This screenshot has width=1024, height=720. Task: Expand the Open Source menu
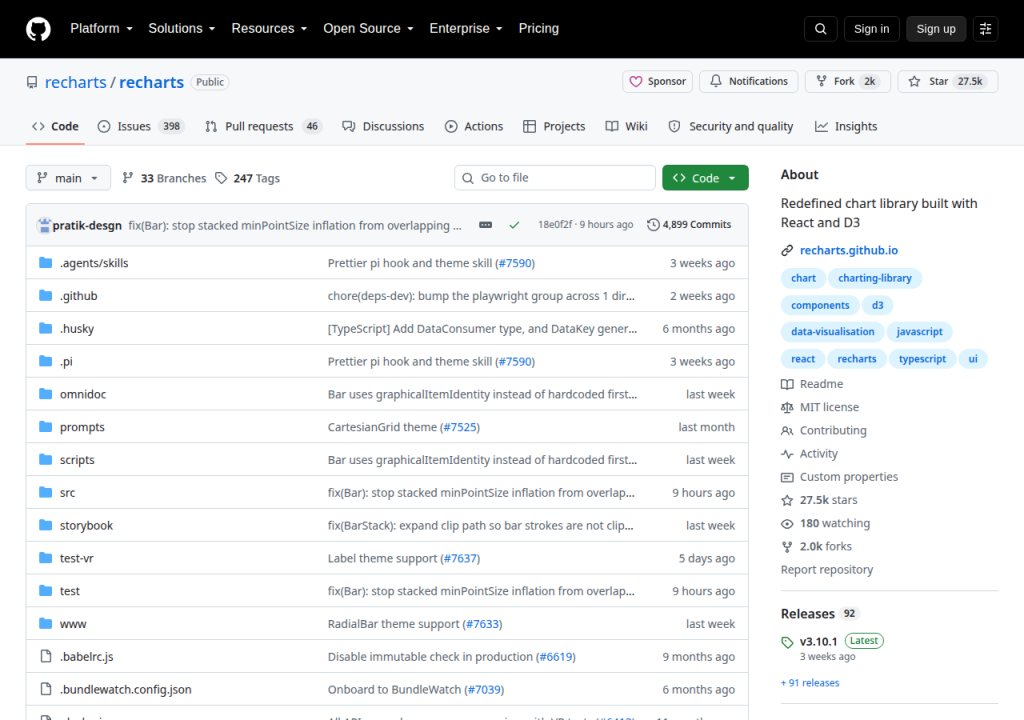coord(368,29)
